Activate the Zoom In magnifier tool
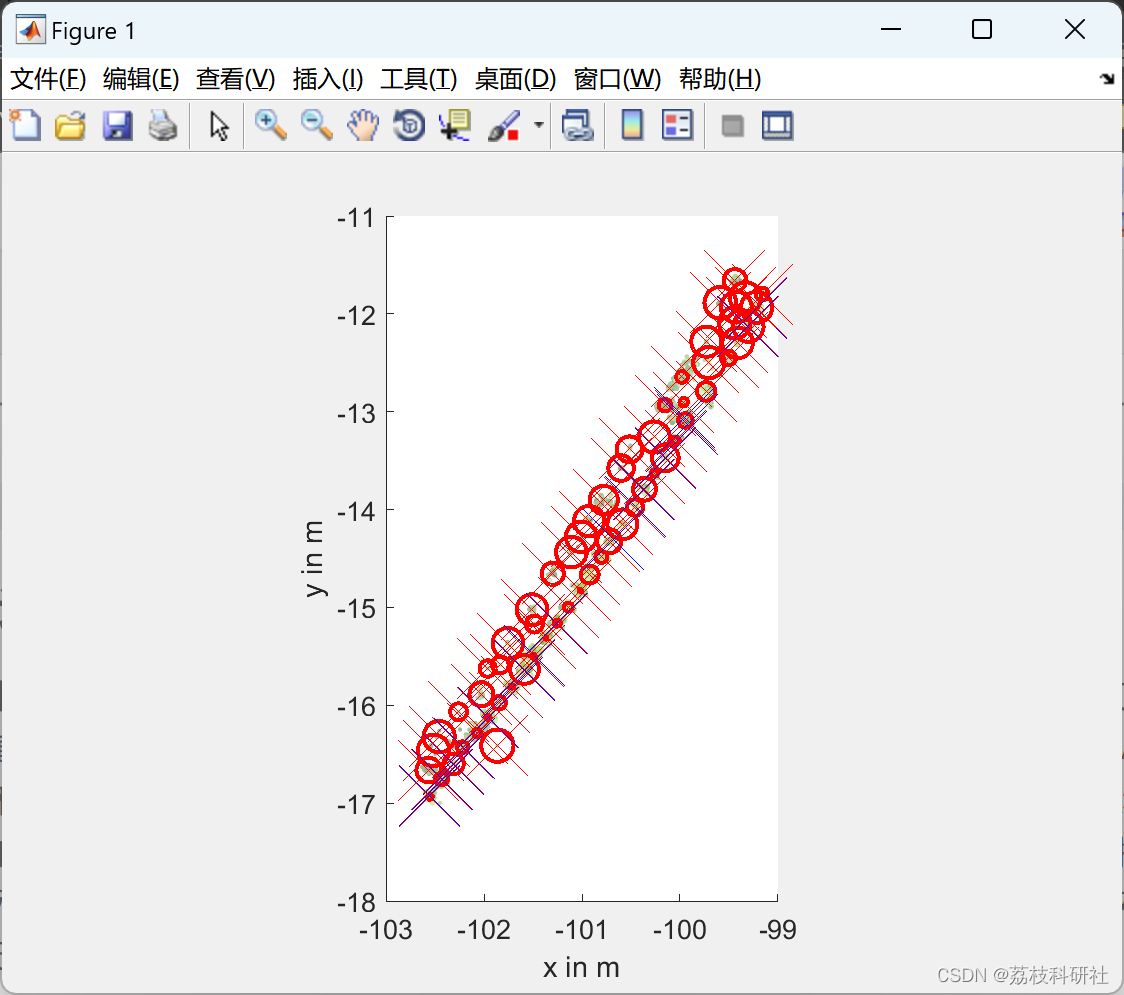Image resolution: width=1124 pixels, height=995 pixels. click(x=270, y=126)
